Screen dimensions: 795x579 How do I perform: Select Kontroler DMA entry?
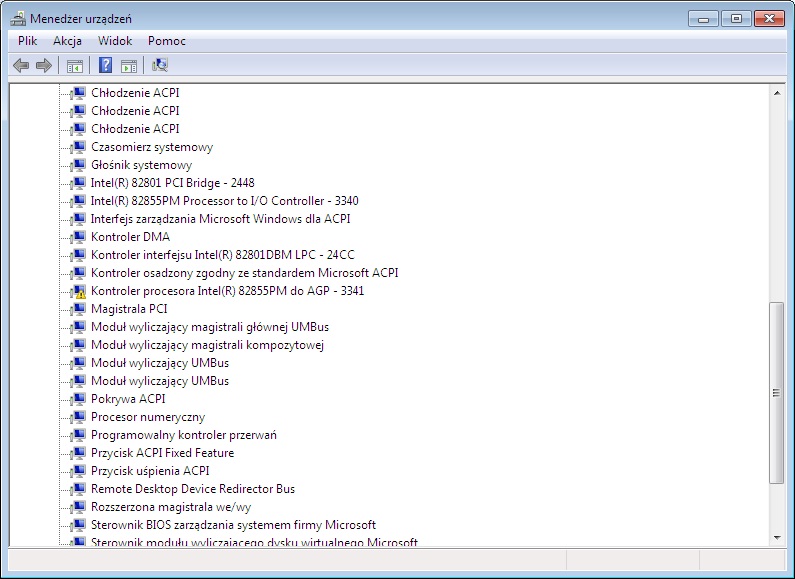coord(130,237)
